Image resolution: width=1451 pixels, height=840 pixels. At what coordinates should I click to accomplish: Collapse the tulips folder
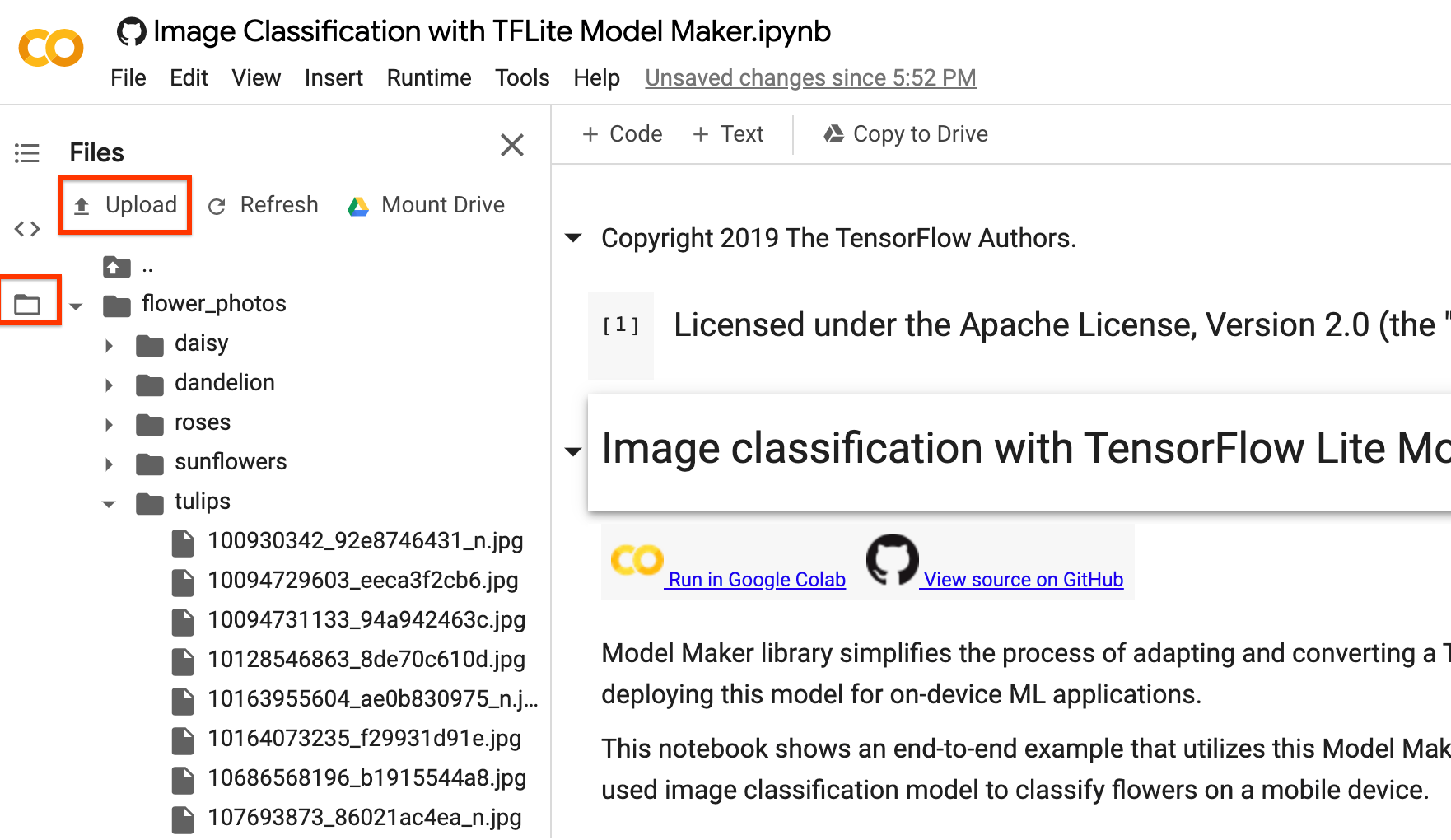[x=109, y=504]
